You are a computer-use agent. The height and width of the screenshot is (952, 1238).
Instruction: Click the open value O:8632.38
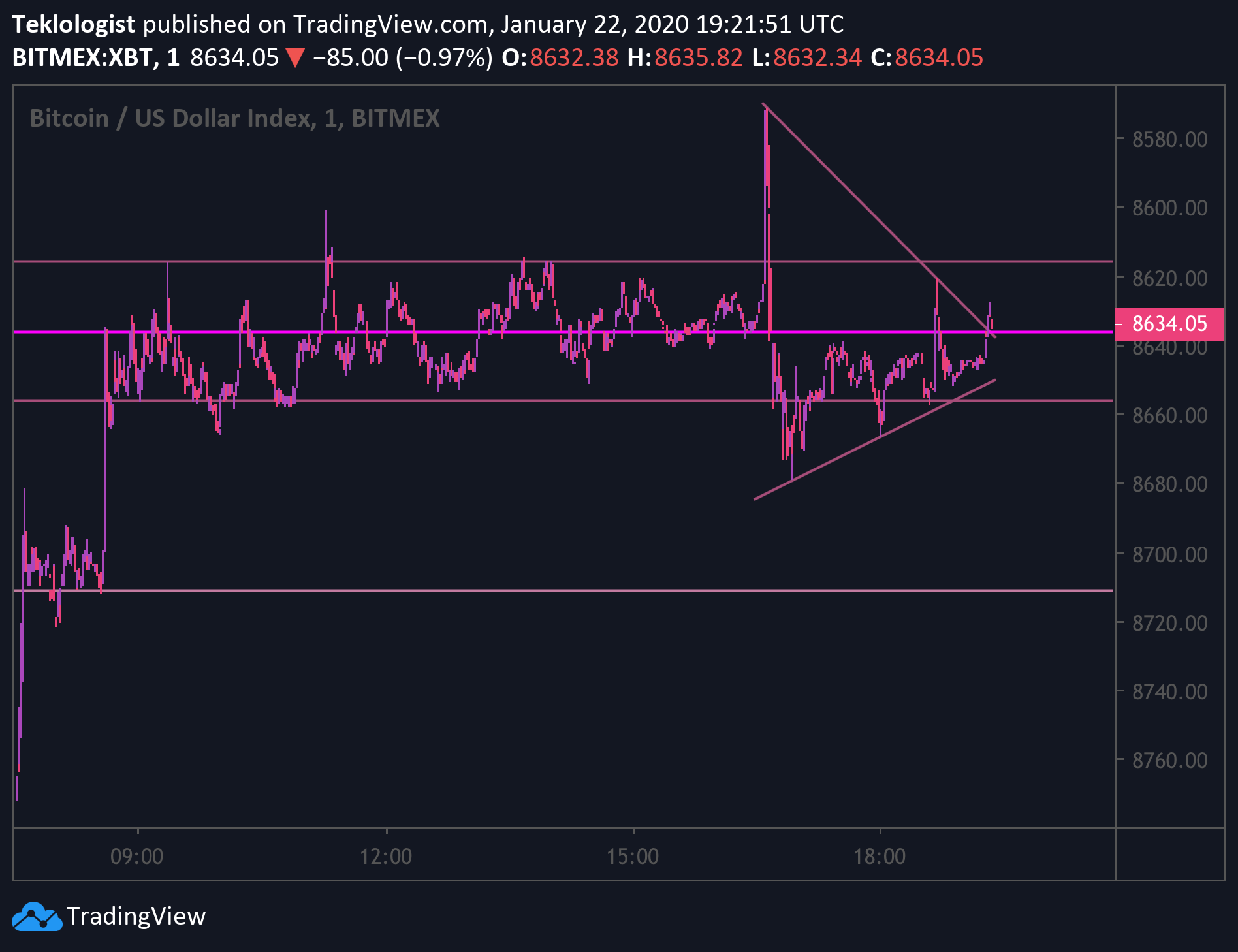click(560, 57)
